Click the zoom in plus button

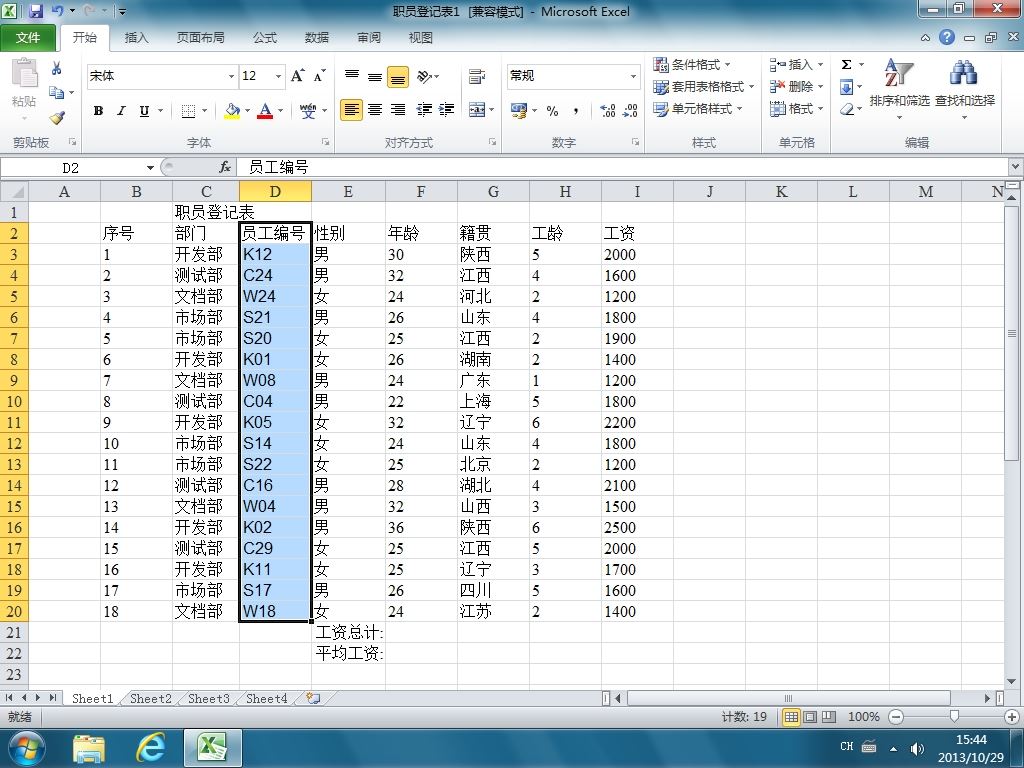pyautogui.click(x=1012, y=717)
